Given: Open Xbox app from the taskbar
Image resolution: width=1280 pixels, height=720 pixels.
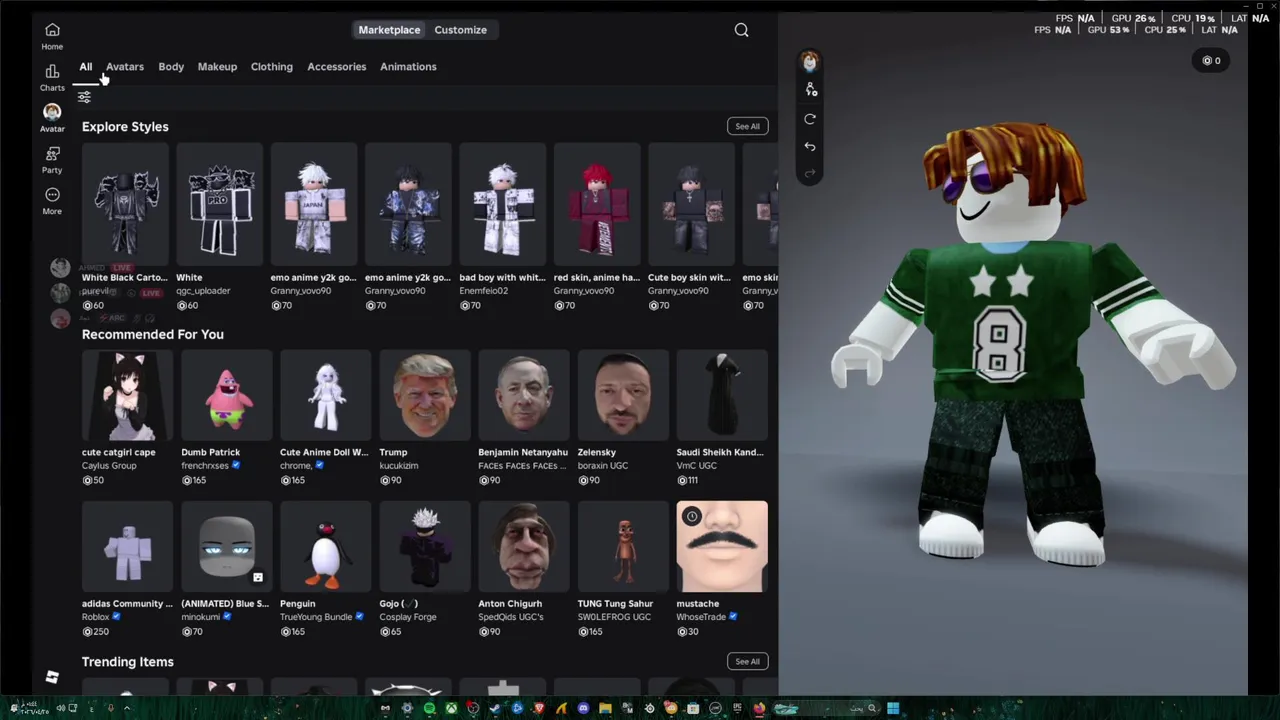Looking at the screenshot, I should [x=451, y=709].
